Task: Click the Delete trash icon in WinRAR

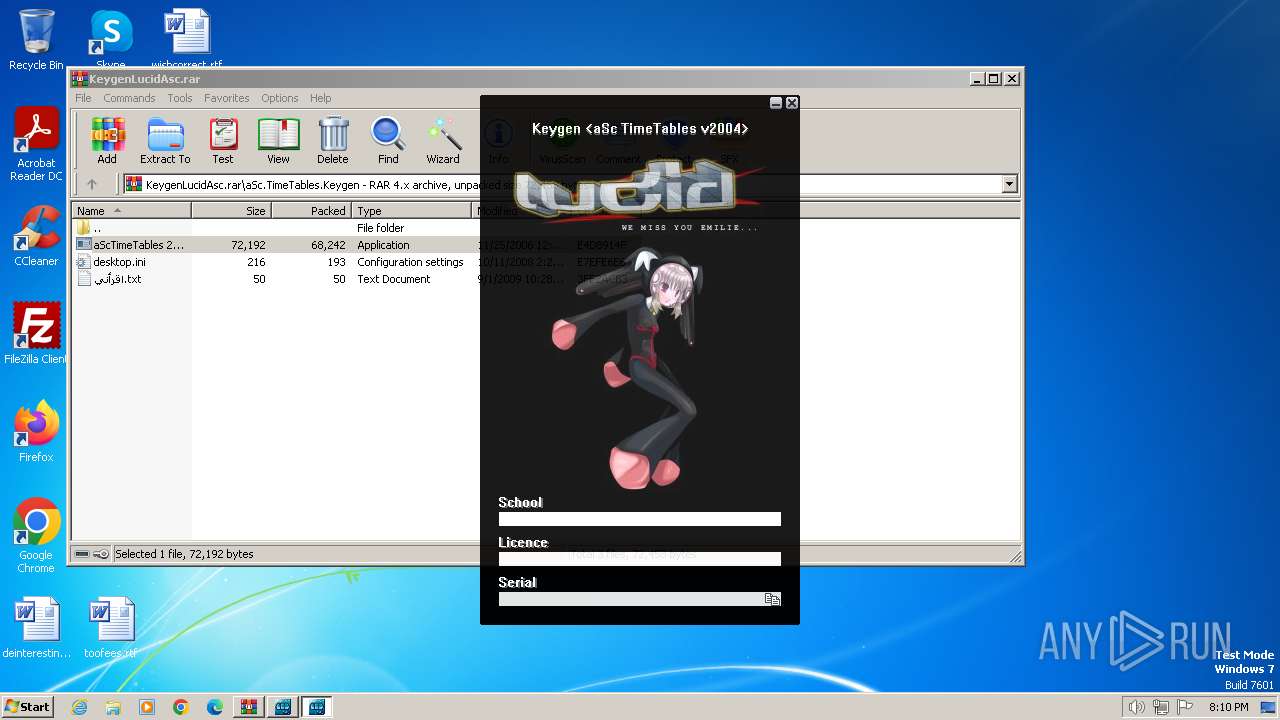Action: tap(333, 141)
